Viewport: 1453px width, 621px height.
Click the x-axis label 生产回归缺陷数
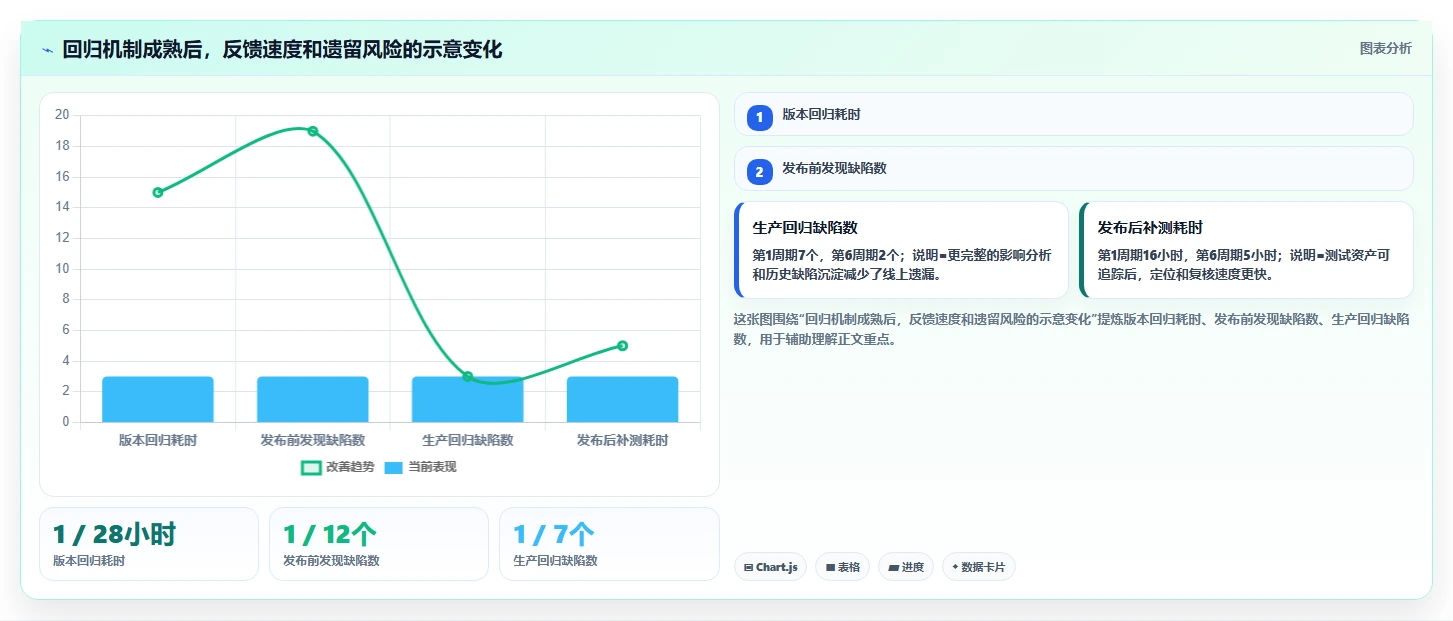pyautogui.click(x=468, y=440)
